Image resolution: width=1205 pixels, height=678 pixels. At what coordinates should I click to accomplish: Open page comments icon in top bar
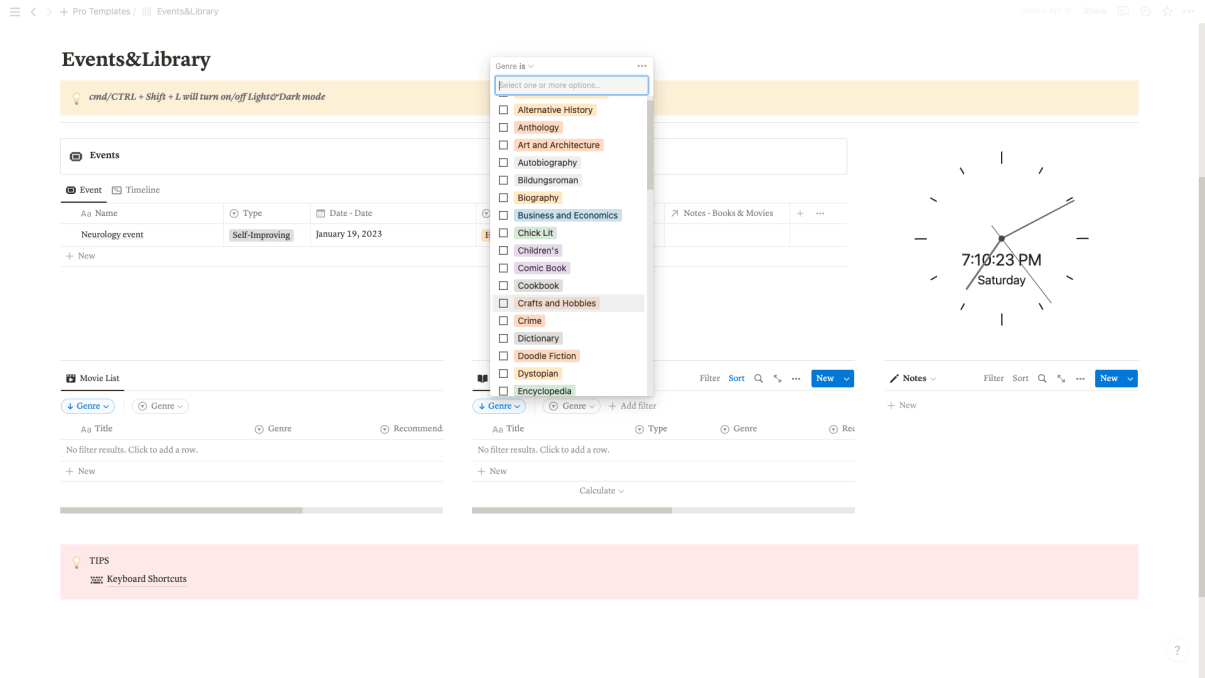1122,11
